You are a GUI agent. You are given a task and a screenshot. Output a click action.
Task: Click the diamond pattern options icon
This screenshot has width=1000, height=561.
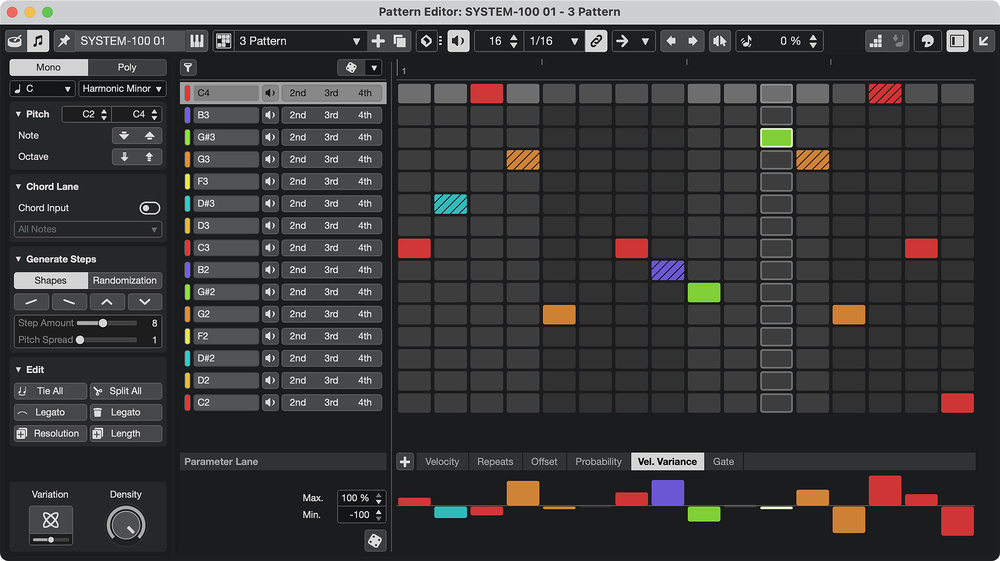point(426,41)
